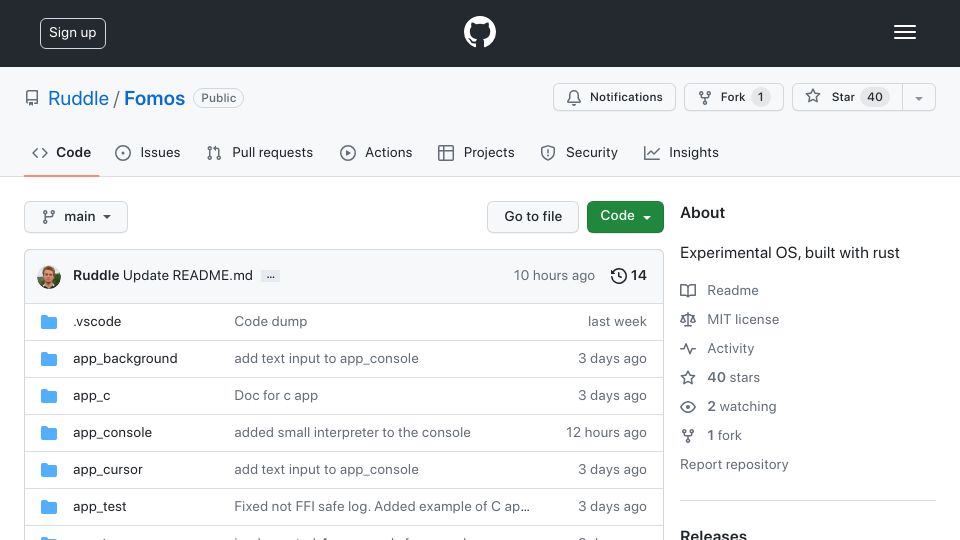Open the Security tab
Viewport: 960px width, 540px height.
pyautogui.click(x=579, y=152)
